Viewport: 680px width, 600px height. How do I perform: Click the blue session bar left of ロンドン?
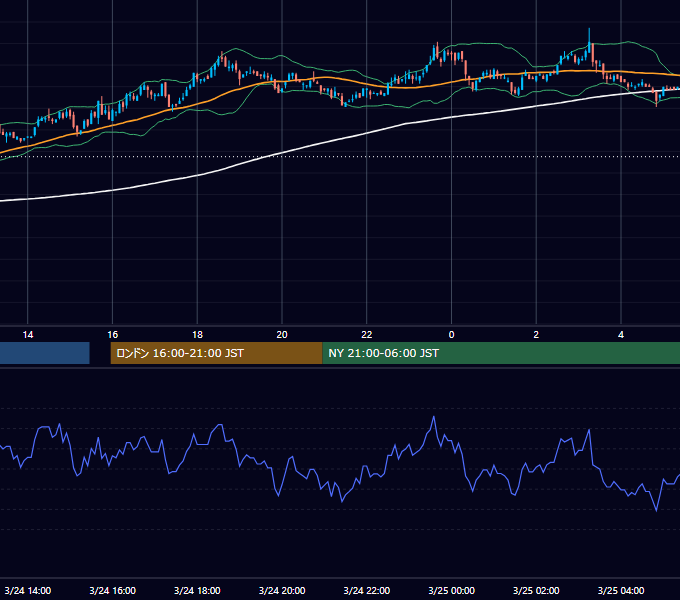(45, 353)
